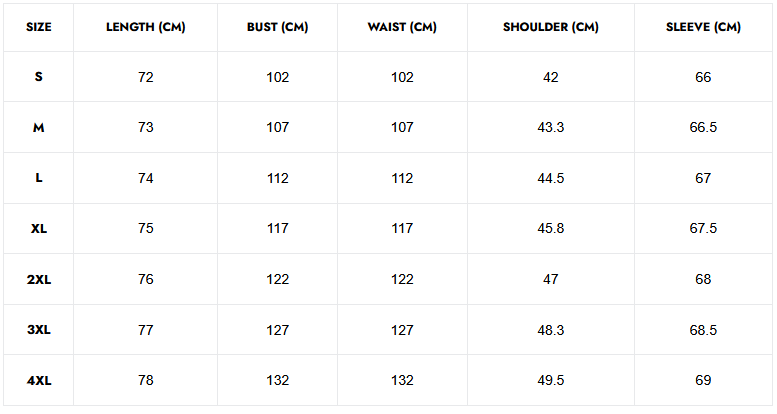777x414 pixels.
Task: Select sleeve value 67.5 for size XL
Action: (703, 229)
